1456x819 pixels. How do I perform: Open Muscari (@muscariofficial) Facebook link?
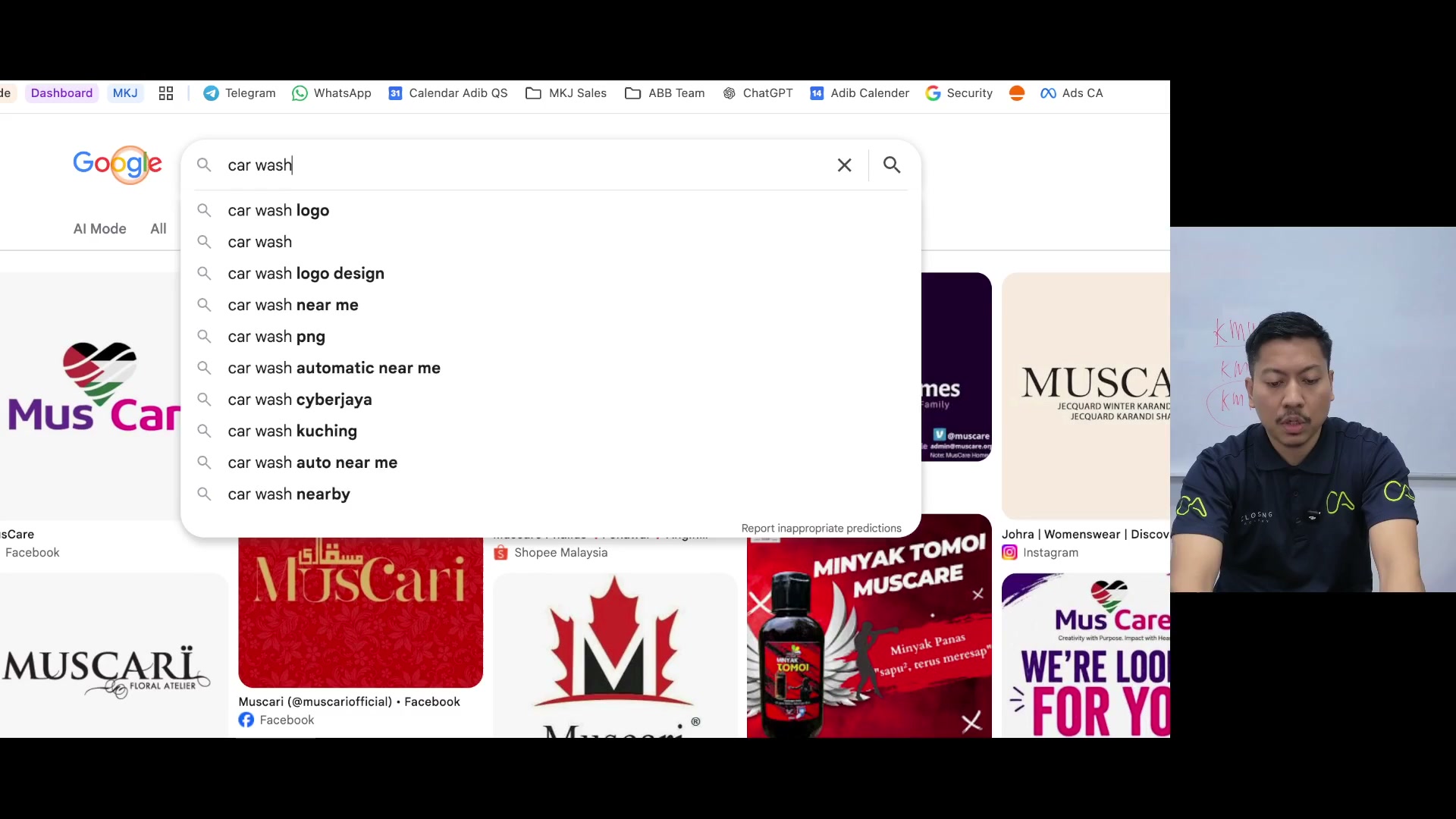[x=349, y=702]
